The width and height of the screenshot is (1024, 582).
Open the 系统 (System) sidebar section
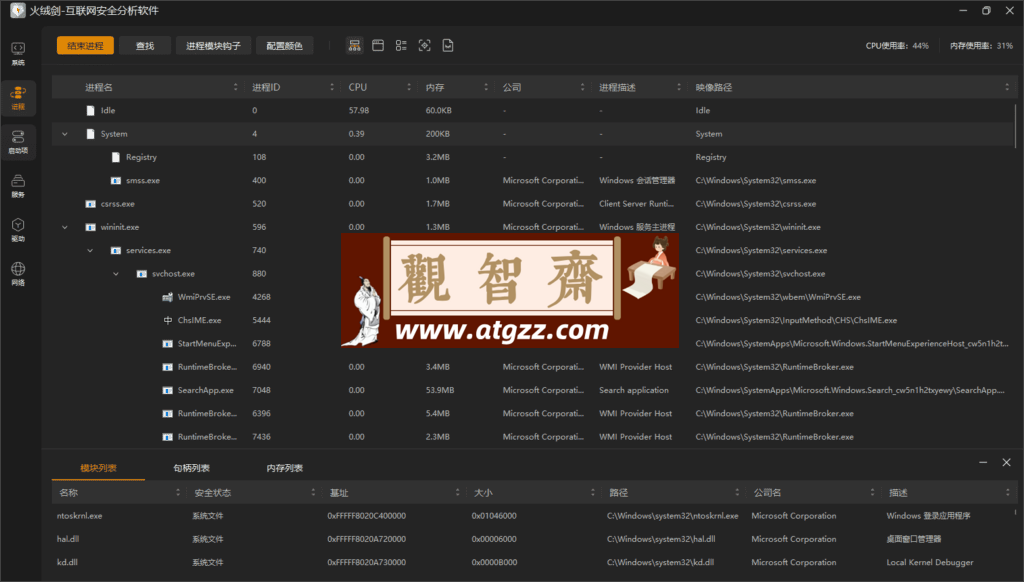pos(18,54)
